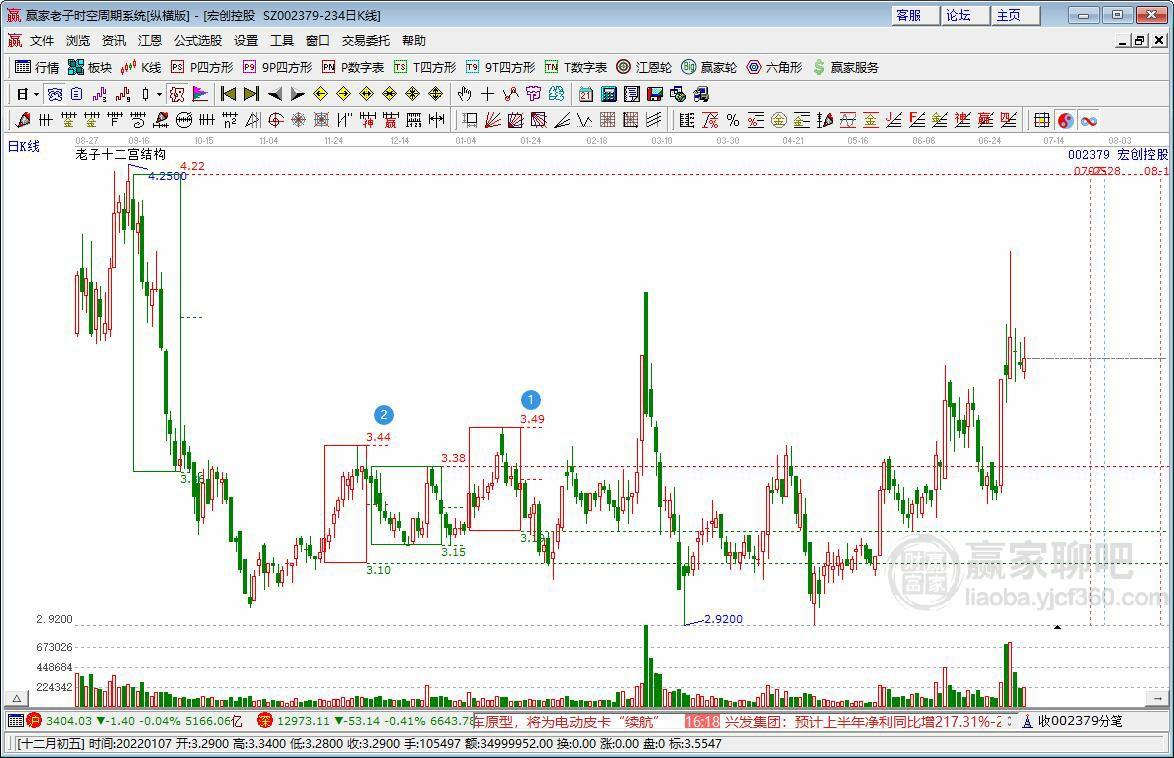Open the 江恩轮 Gann wheel

[x=644, y=67]
